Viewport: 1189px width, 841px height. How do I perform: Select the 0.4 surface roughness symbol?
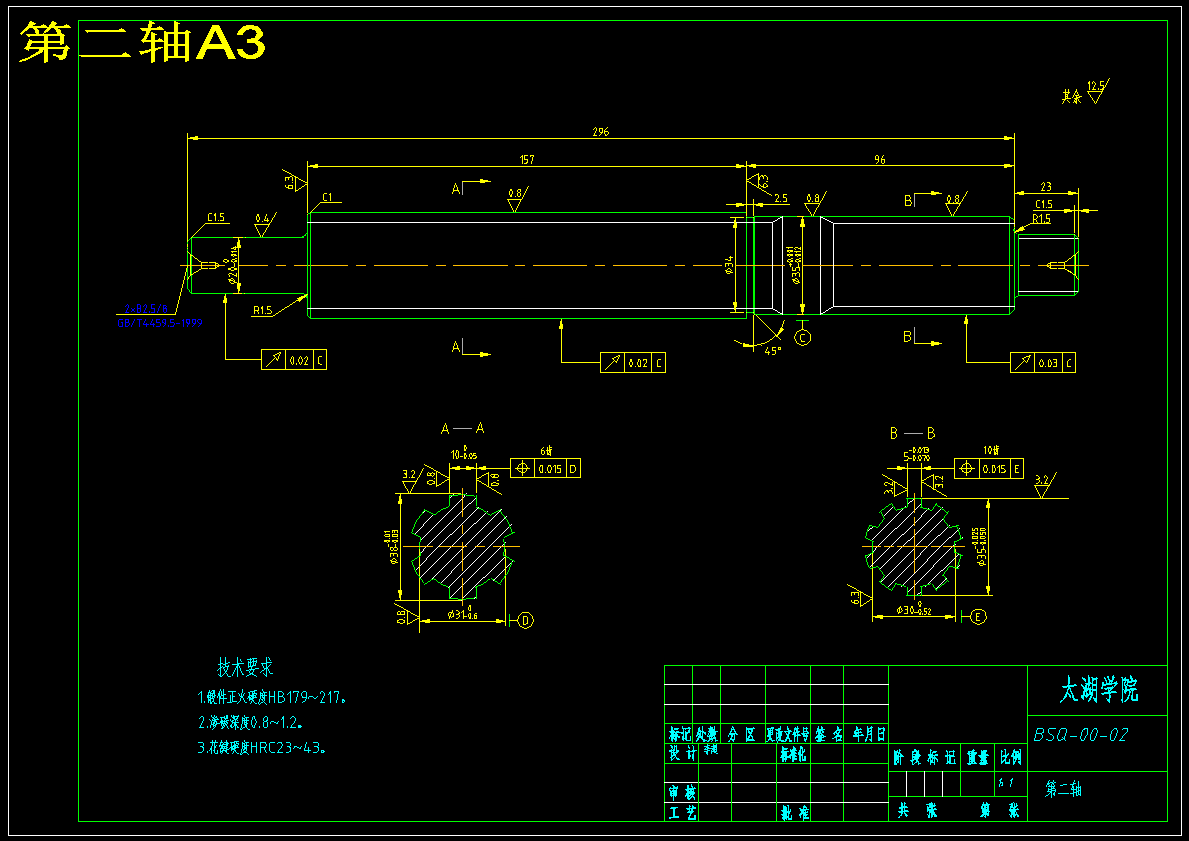pos(264,224)
